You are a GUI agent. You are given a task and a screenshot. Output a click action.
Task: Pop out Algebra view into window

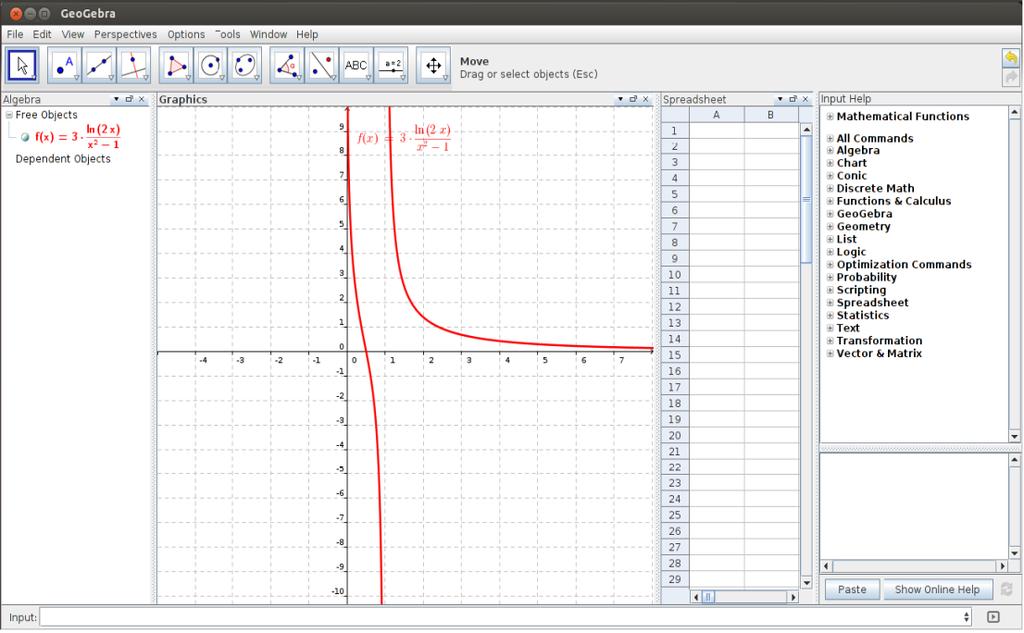click(x=129, y=99)
